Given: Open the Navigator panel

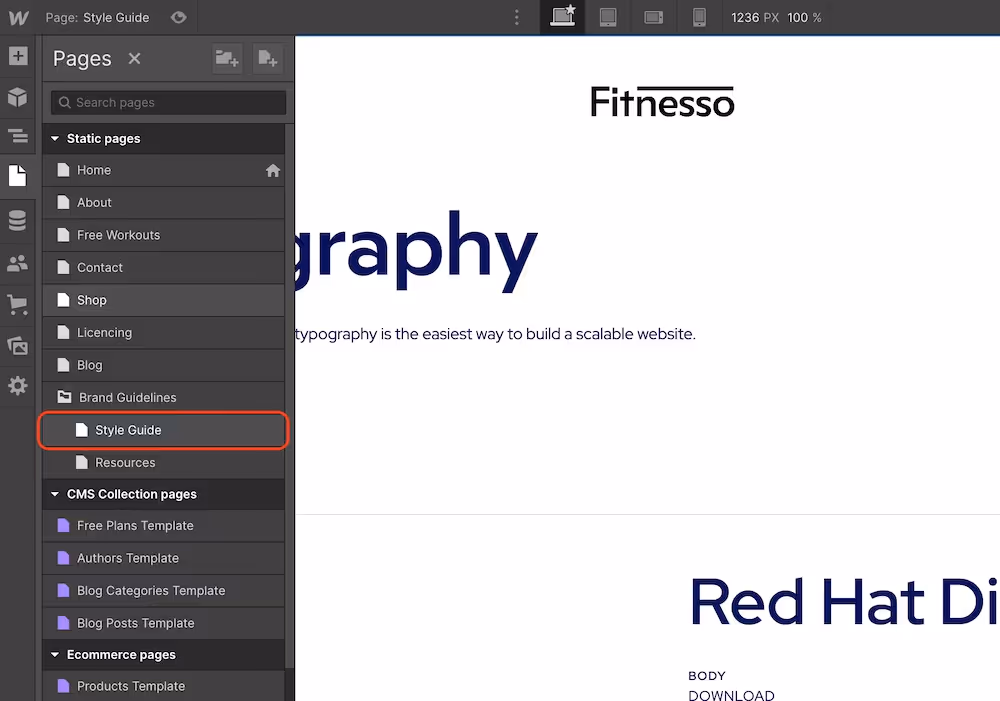Looking at the screenshot, I should coord(18,135).
